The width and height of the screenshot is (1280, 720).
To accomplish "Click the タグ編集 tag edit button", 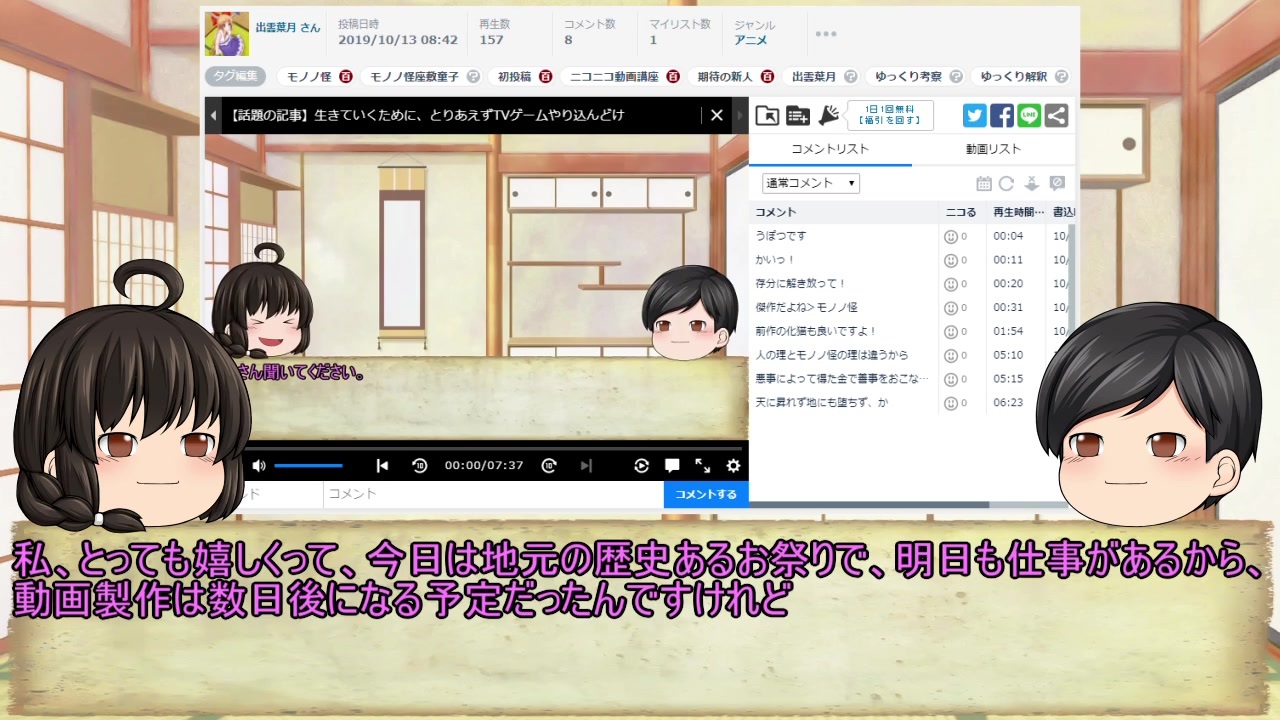I will click(235, 76).
